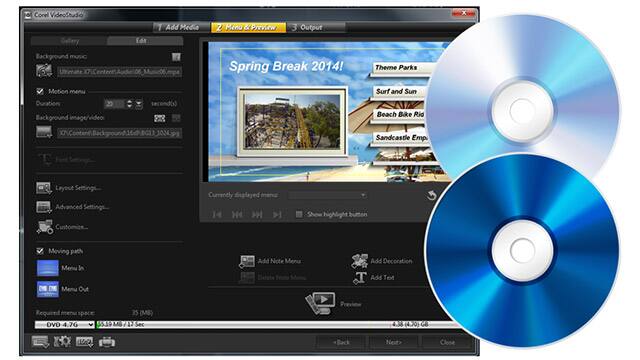Toggle the Moving path checkbox
640x360 pixels.
point(40,251)
